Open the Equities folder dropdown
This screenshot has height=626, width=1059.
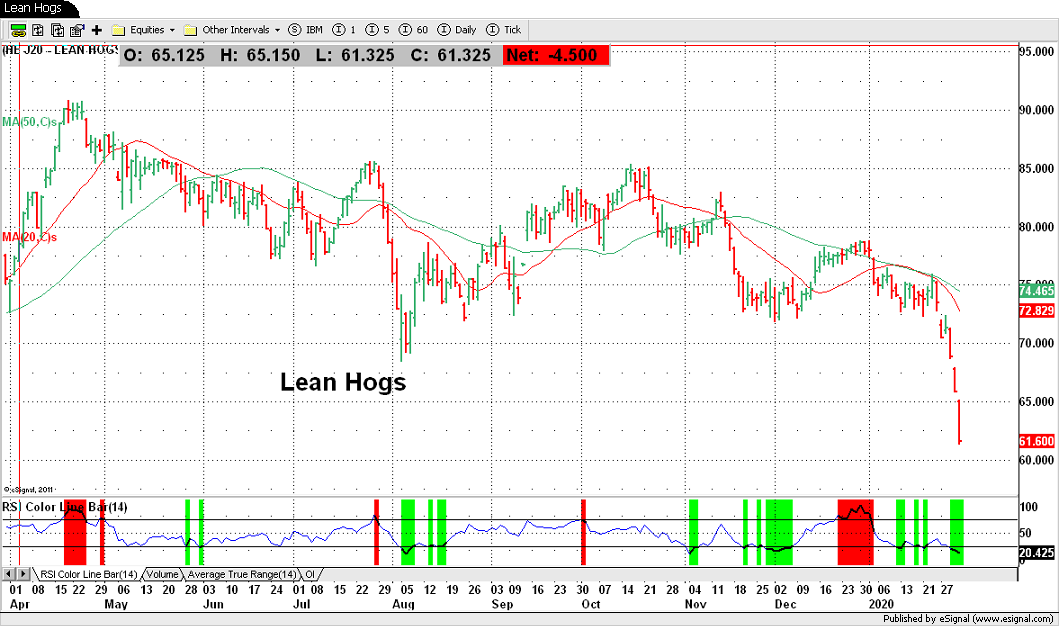[x=143, y=30]
